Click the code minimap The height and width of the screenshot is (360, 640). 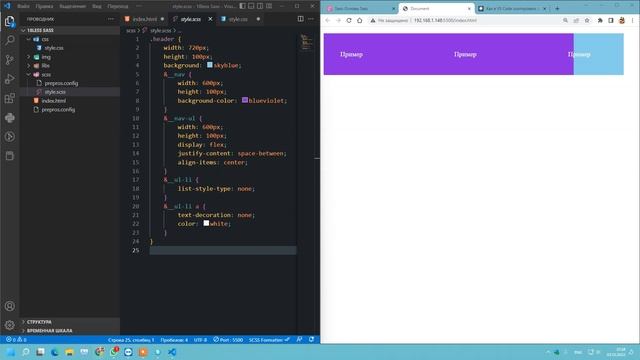point(306,42)
